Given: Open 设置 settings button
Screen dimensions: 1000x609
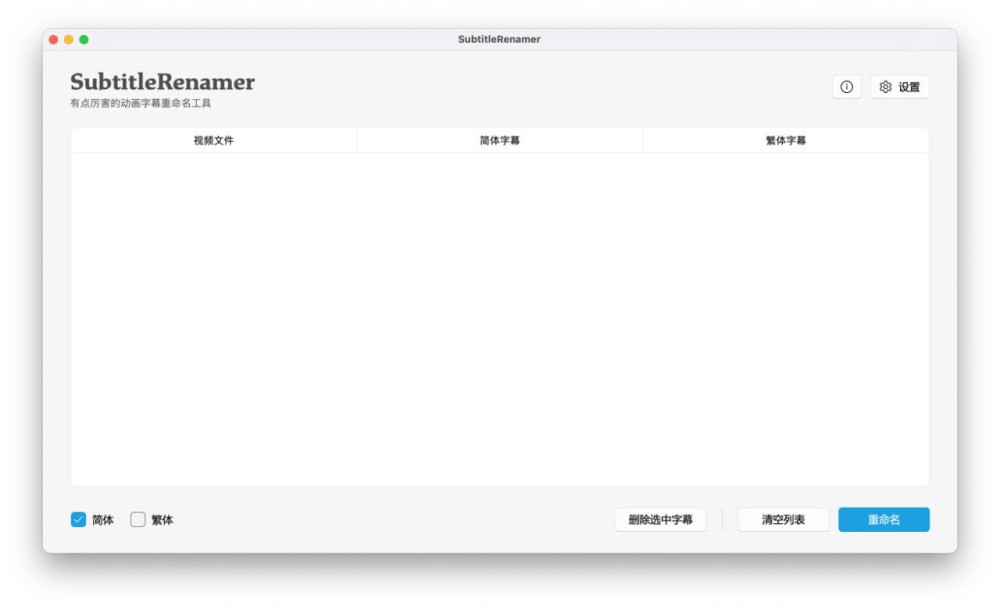Looking at the screenshot, I should point(899,87).
